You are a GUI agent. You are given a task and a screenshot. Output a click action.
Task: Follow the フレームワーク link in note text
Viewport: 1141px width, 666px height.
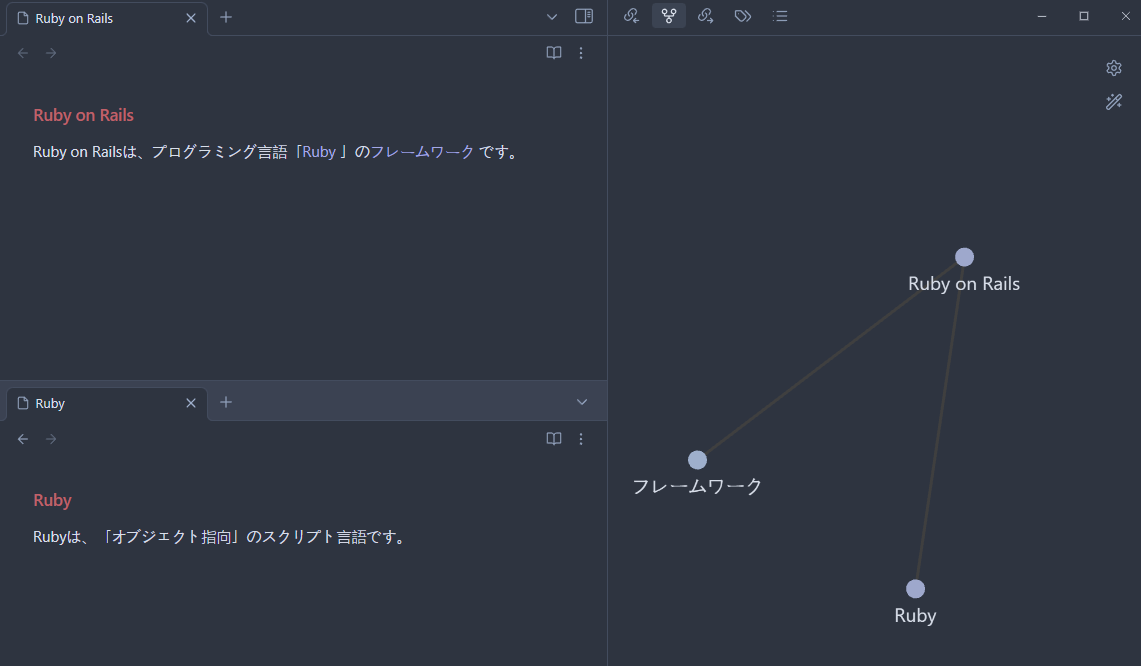pyautogui.click(x=422, y=152)
